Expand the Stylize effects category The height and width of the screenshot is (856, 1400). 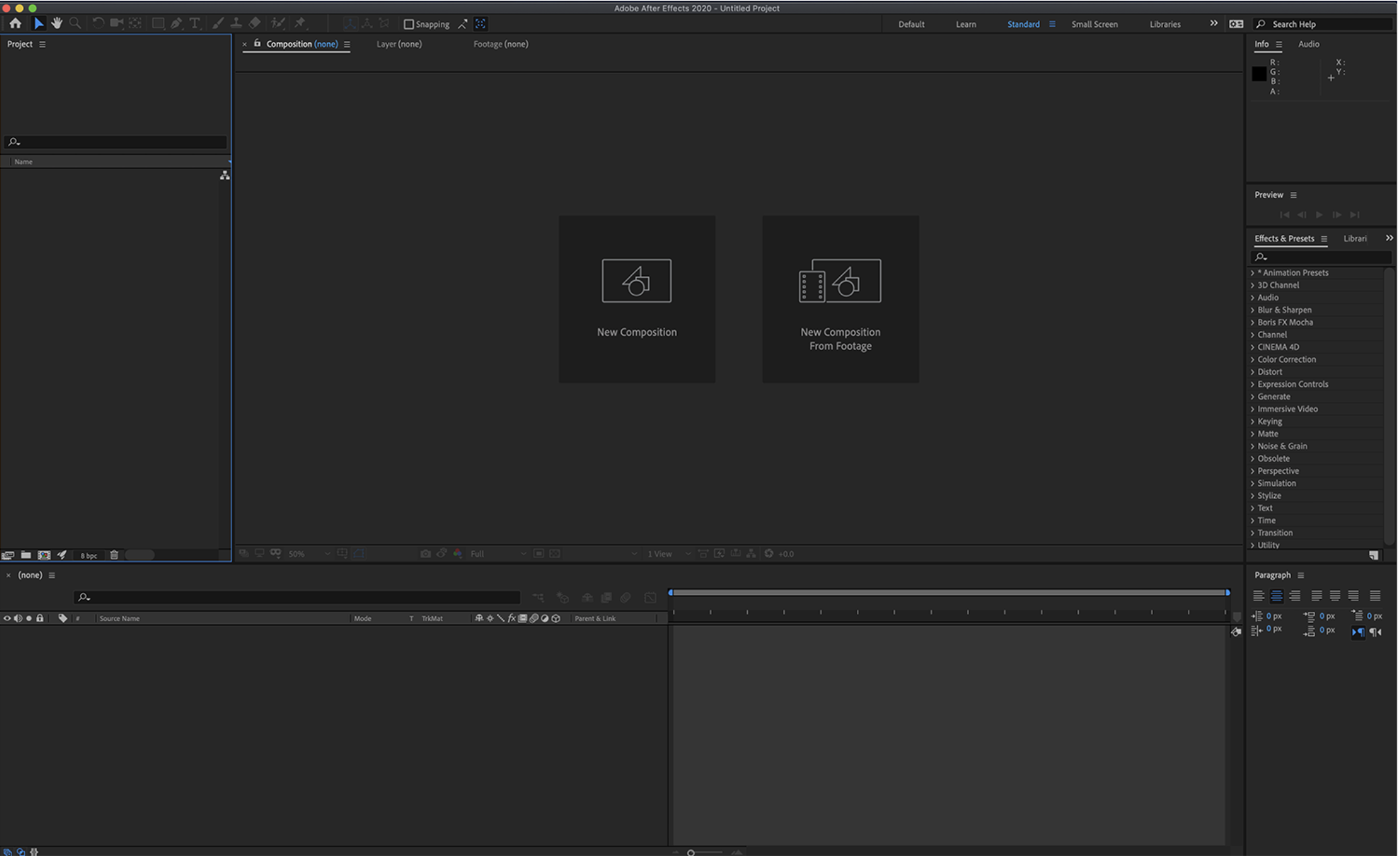point(1253,496)
